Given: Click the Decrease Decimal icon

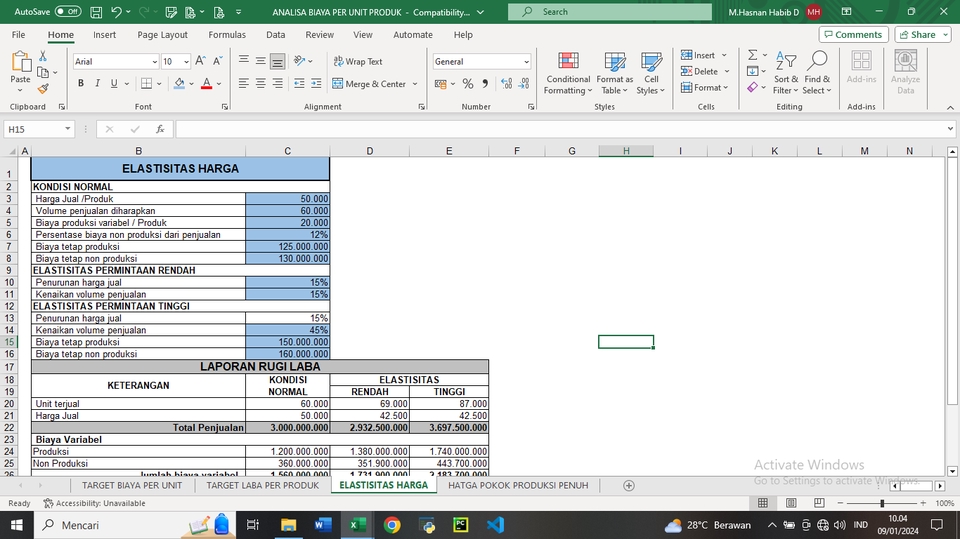Looking at the screenshot, I should point(524,84).
